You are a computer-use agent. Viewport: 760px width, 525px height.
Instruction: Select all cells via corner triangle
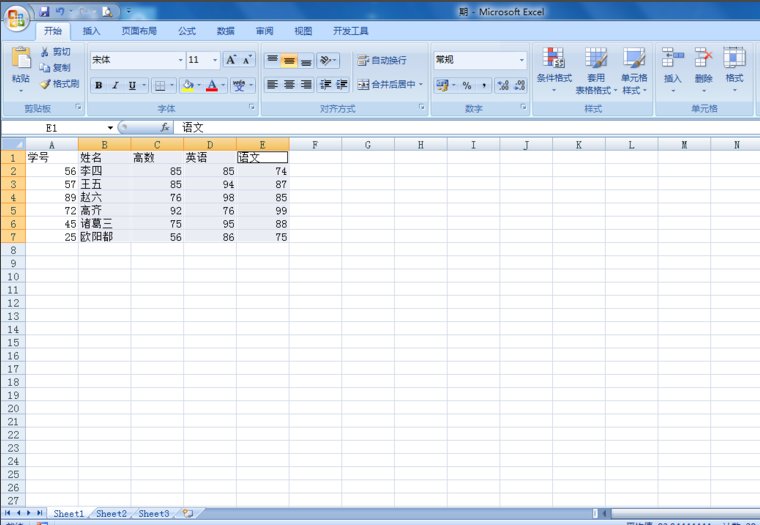point(14,144)
